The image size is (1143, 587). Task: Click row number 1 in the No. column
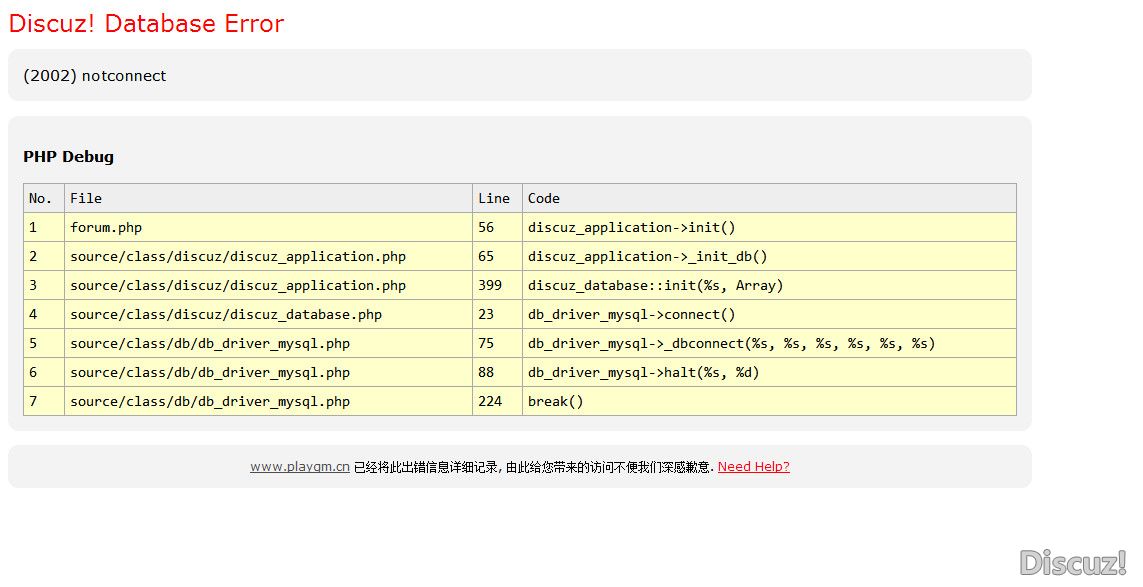click(44, 228)
